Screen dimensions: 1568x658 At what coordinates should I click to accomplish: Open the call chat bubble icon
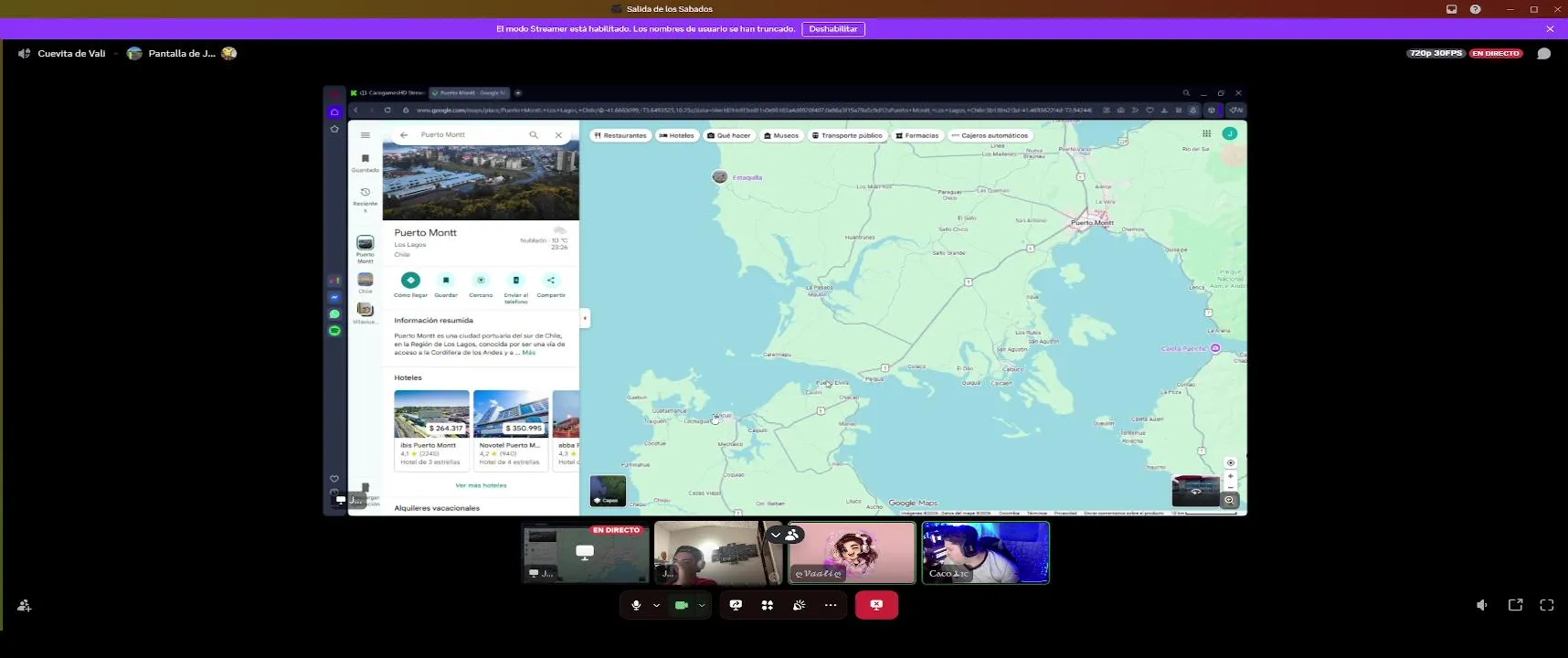[1543, 53]
